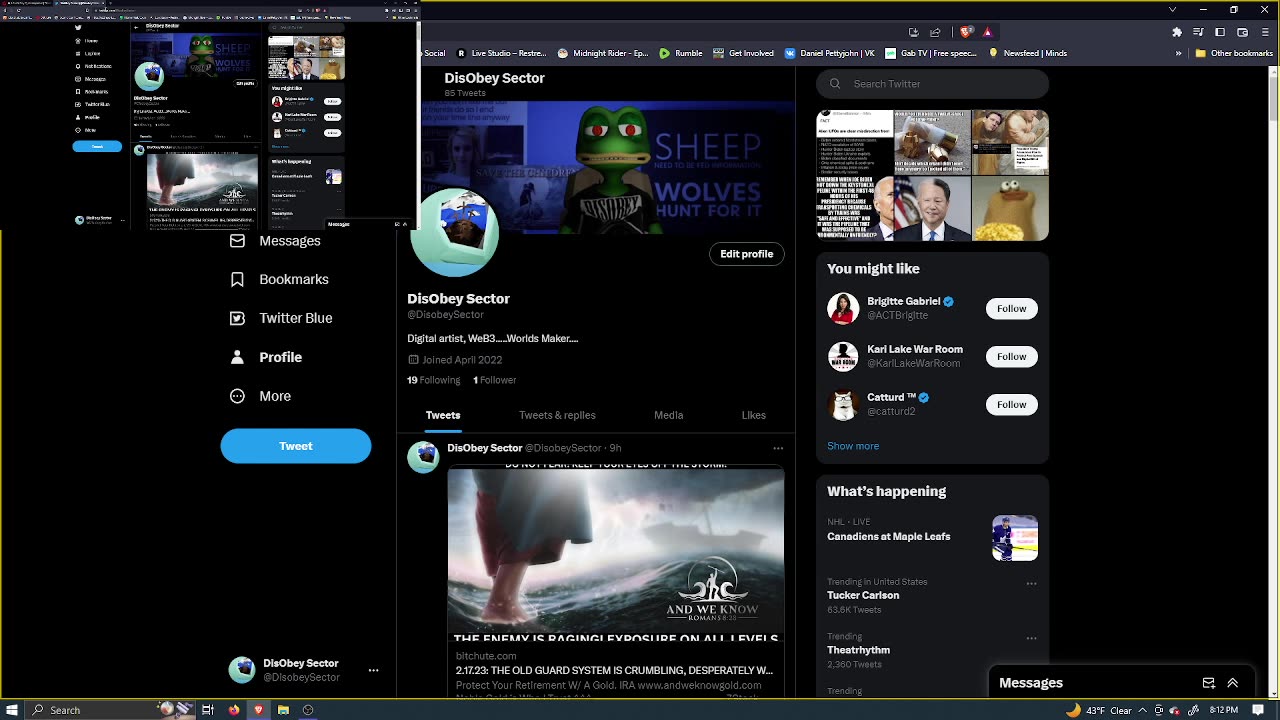Screen dimensions: 1280x720
Task: Show hidden system tray icons
Action: pyautogui.click(x=1143, y=710)
